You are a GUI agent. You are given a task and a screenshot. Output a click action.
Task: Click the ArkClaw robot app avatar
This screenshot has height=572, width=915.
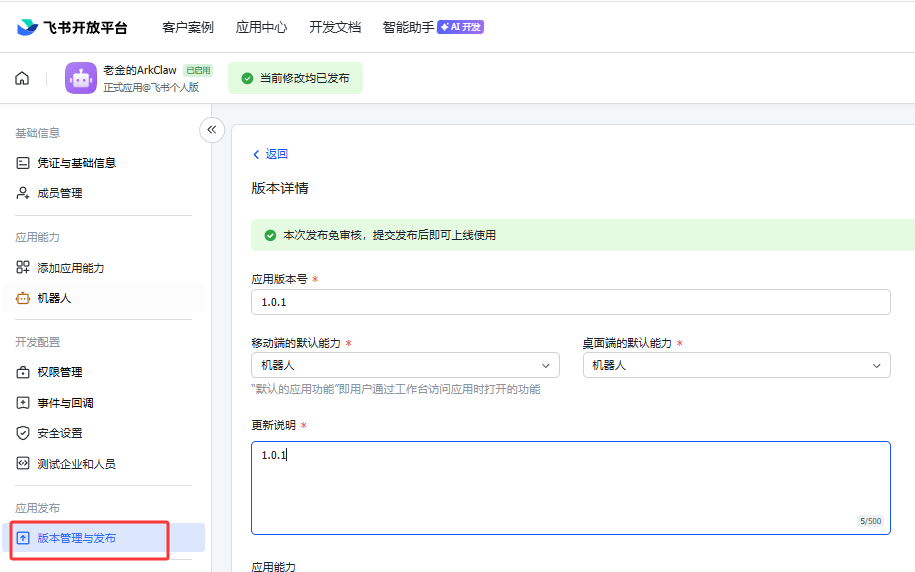click(x=81, y=78)
